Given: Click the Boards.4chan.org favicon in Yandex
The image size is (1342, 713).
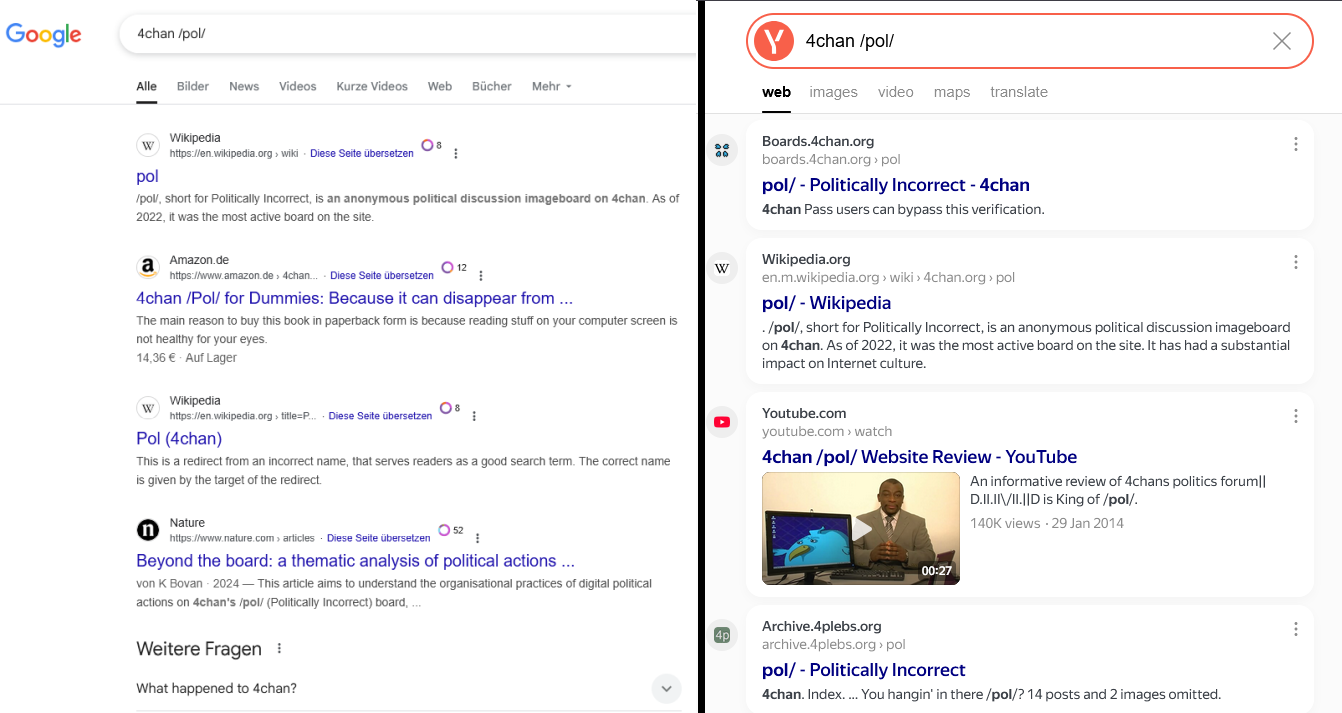Looking at the screenshot, I should pyautogui.click(x=722, y=151).
